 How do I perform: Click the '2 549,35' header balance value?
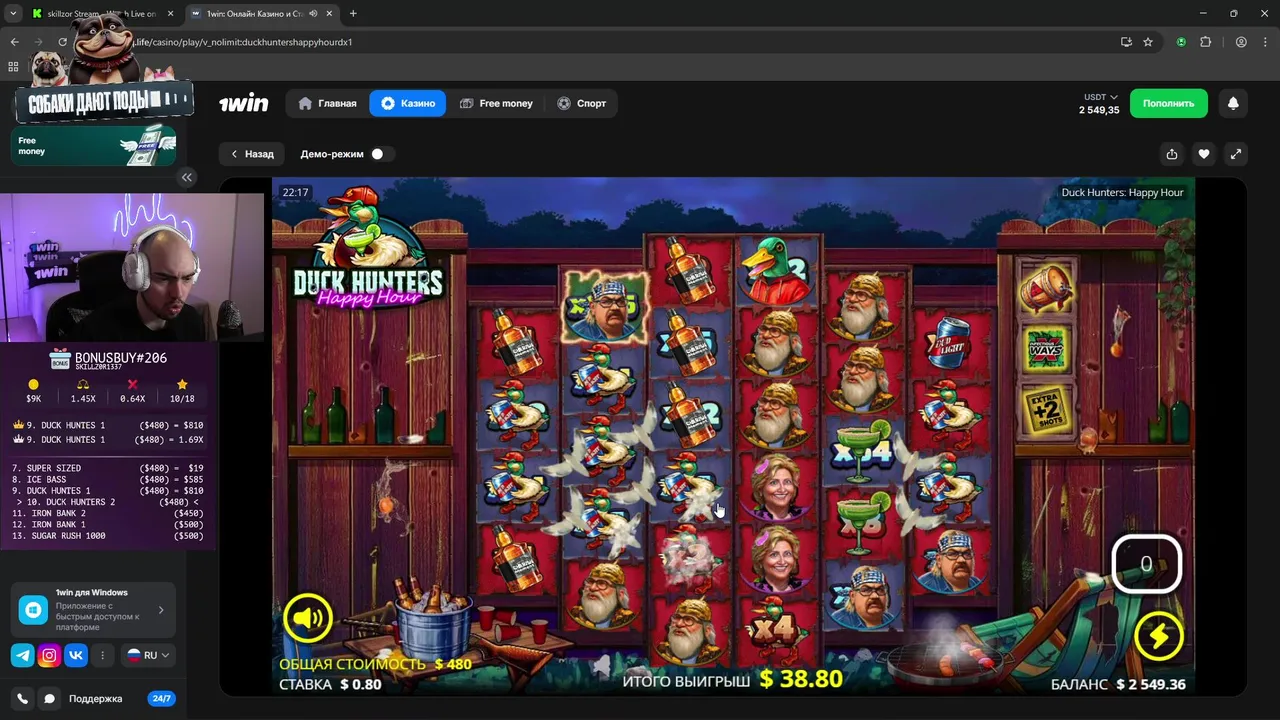[x=1099, y=110]
